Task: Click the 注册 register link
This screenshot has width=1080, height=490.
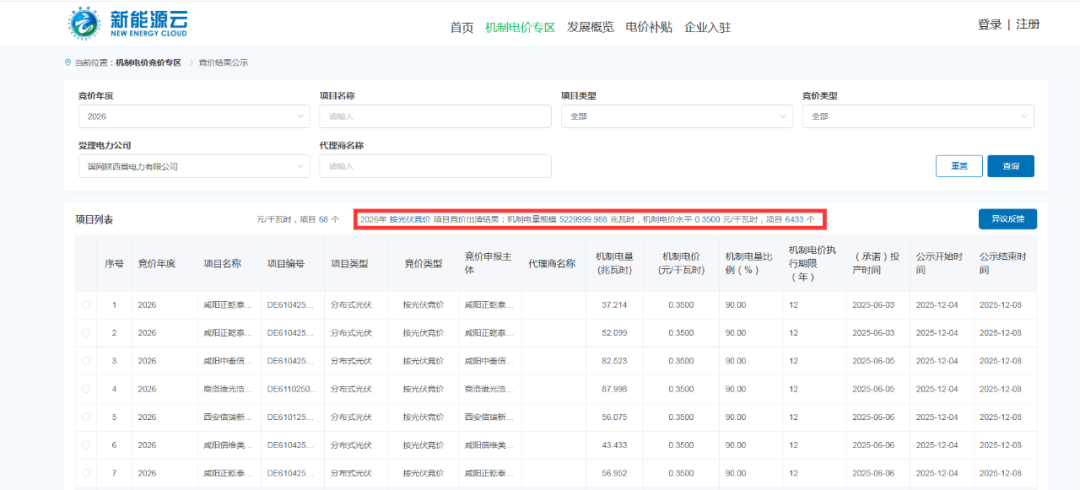Action: point(1028,25)
